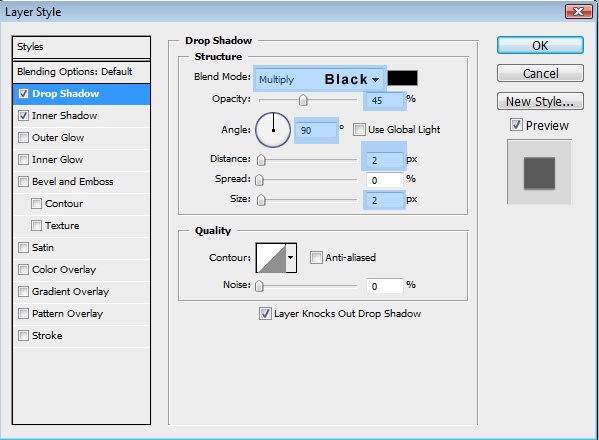Open the Contour curve thumbnail picker

point(271,258)
